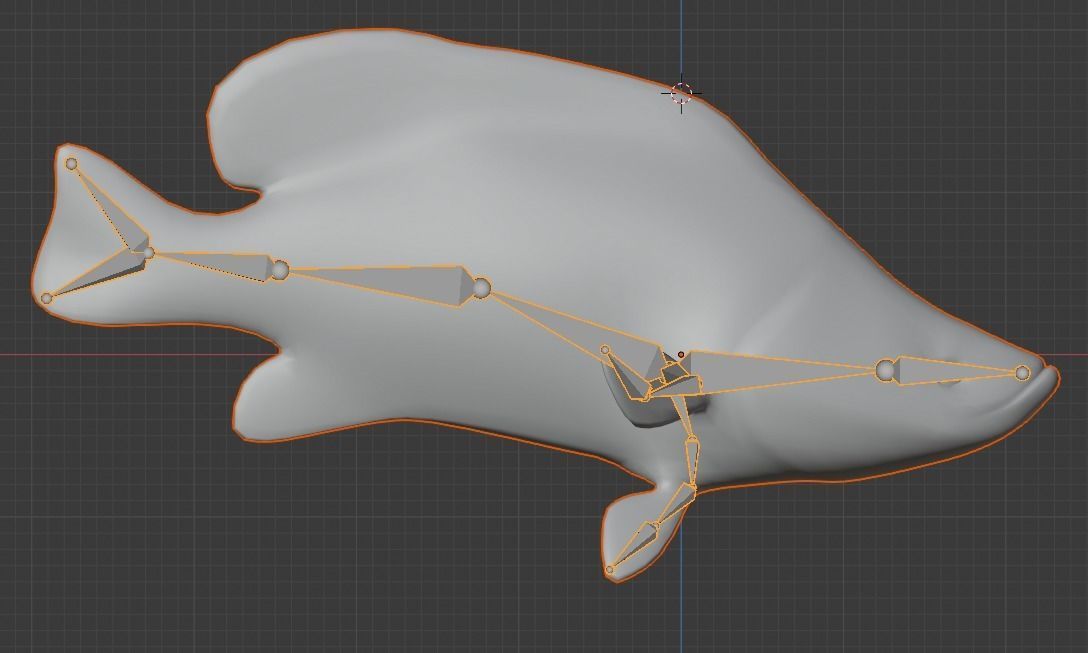Select the pectoral fin bone tip joint
The width and height of the screenshot is (1088, 653).
[605, 350]
